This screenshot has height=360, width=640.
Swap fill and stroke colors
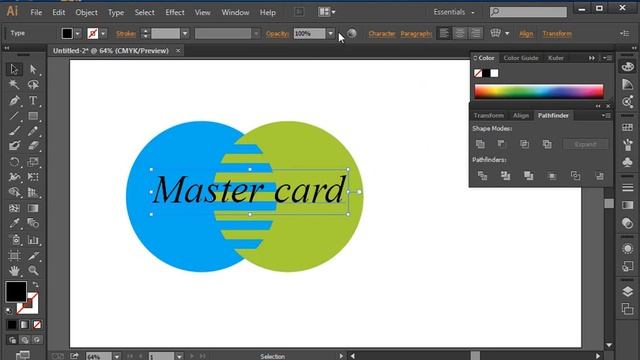[36, 284]
